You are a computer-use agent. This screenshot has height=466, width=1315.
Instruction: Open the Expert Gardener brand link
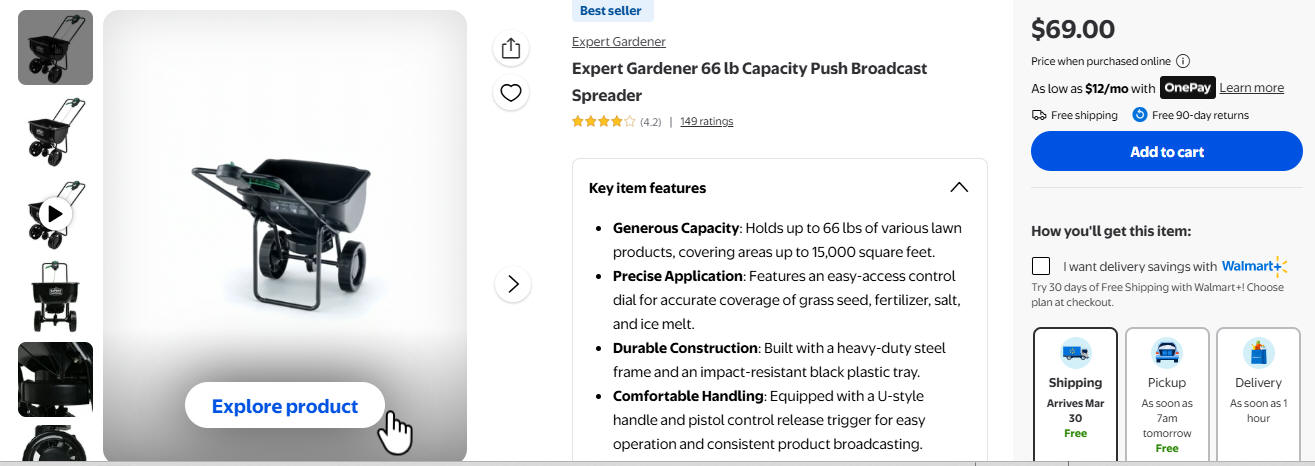tap(618, 42)
